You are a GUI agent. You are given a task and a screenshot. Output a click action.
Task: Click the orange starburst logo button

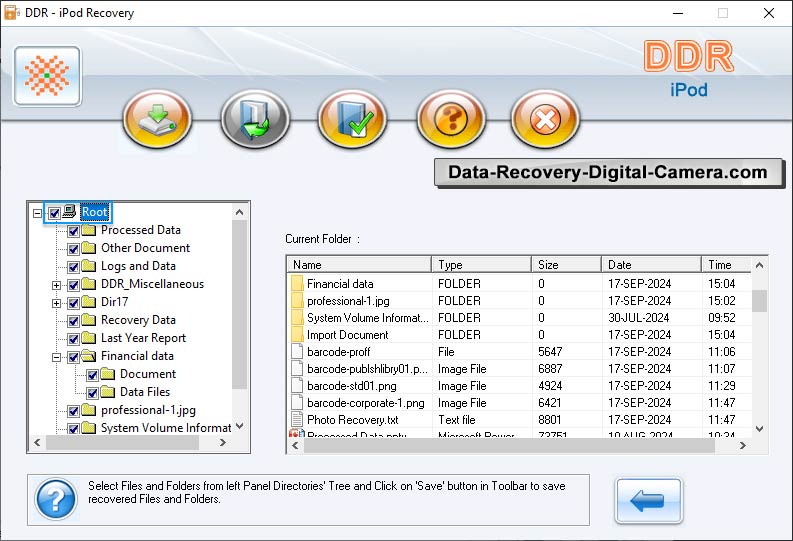47,76
